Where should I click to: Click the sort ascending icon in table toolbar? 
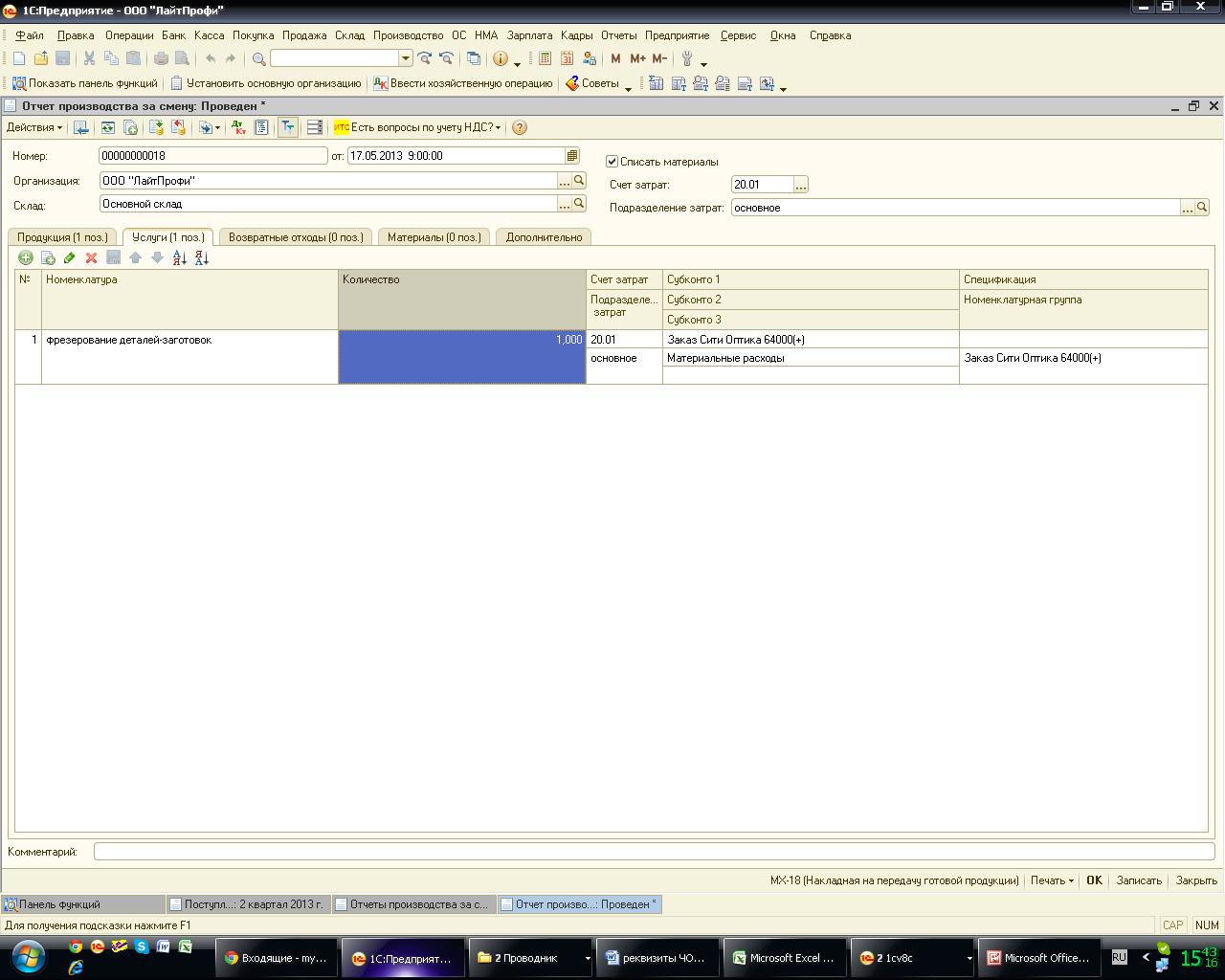coord(180,257)
